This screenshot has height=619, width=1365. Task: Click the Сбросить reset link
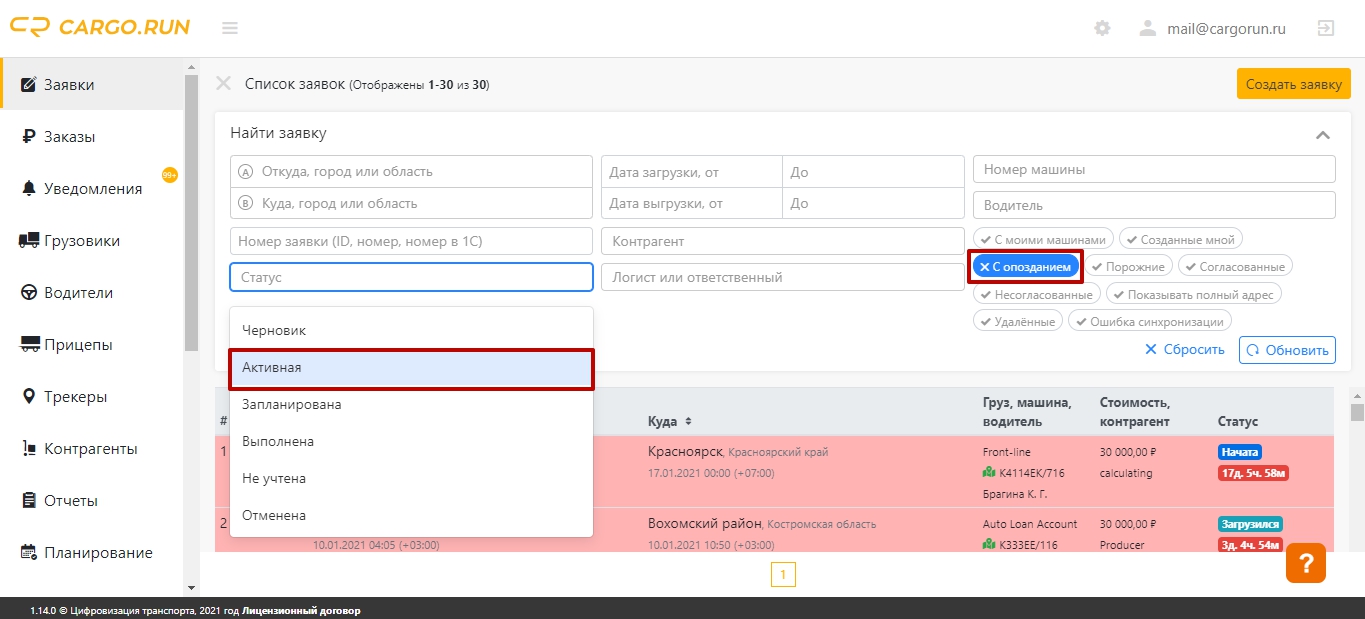pyautogui.click(x=1184, y=350)
